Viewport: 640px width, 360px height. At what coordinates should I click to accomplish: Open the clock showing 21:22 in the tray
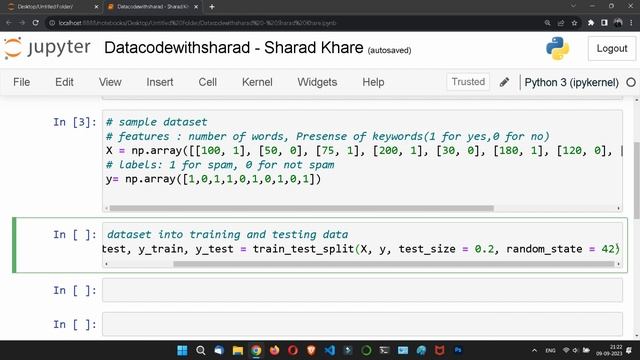click(x=609, y=350)
